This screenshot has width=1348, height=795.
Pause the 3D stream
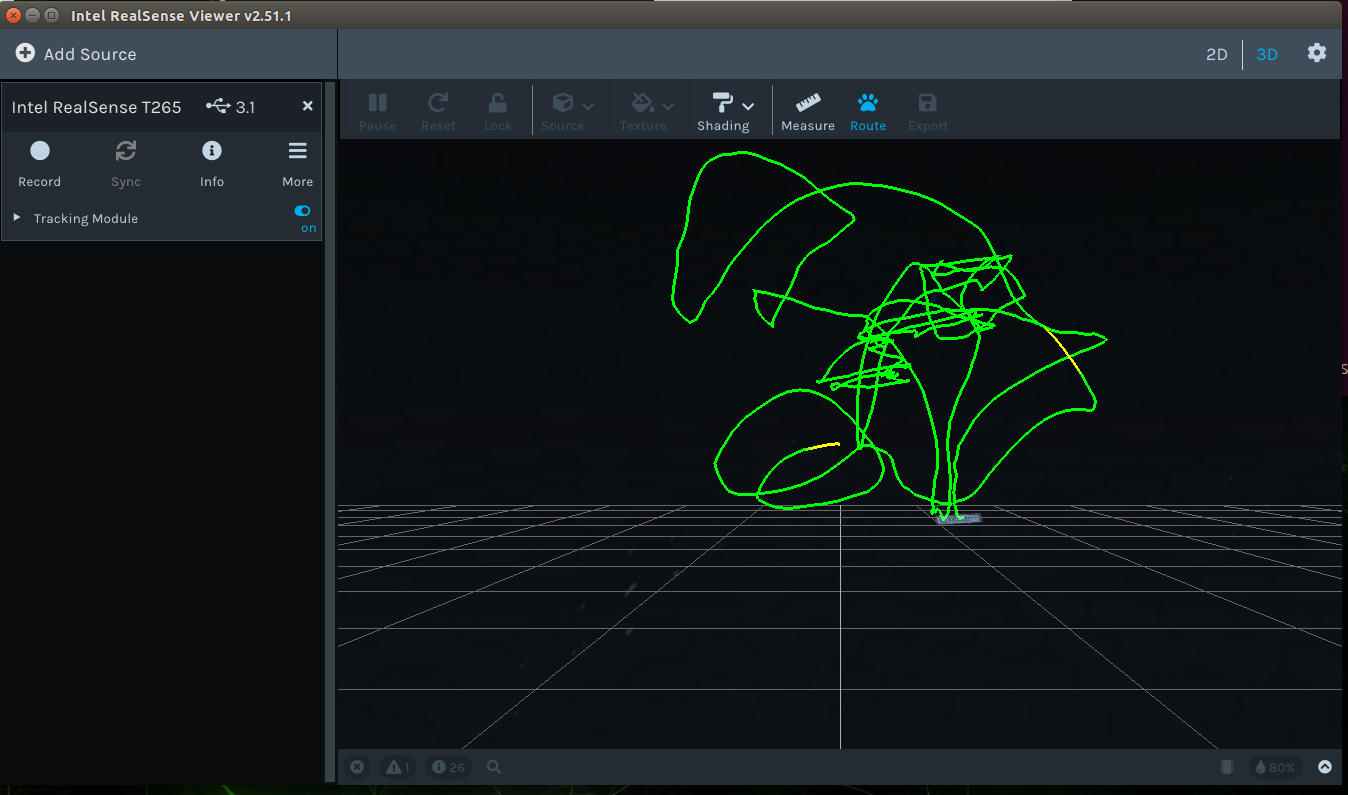pyautogui.click(x=378, y=111)
